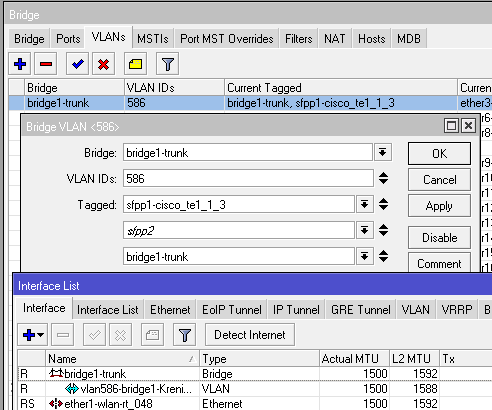Confirm VLAN dialog with OK
Screen dimensions: 492x410
click(439, 154)
